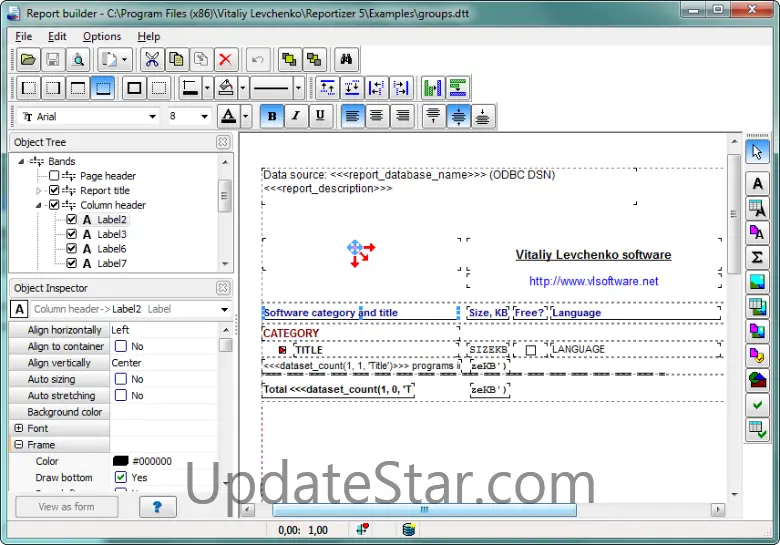Viewport: 780px width, 545px height.
Task: Uncheck the Label6 checkbox in tree
Action: click(x=72, y=249)
